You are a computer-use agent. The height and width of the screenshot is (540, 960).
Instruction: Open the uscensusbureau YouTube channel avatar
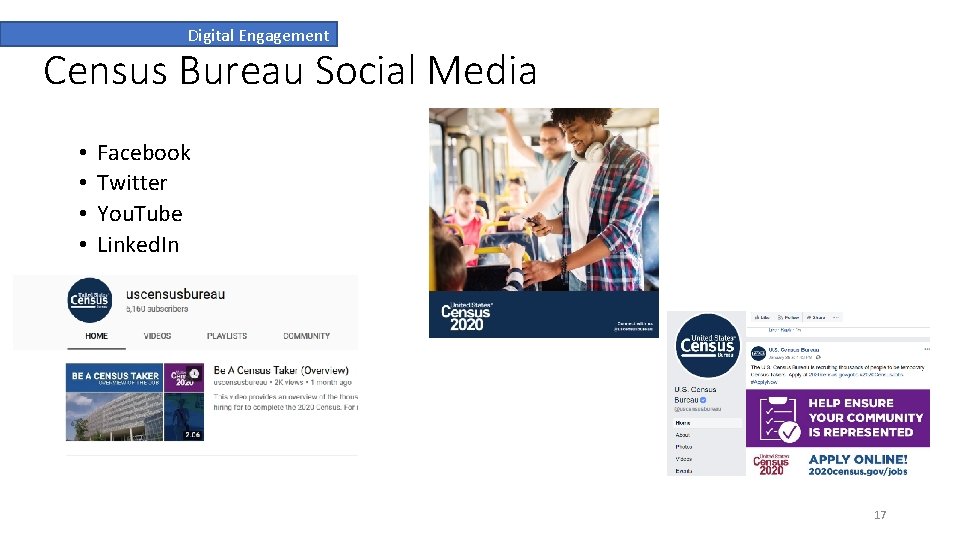(89, 300)
